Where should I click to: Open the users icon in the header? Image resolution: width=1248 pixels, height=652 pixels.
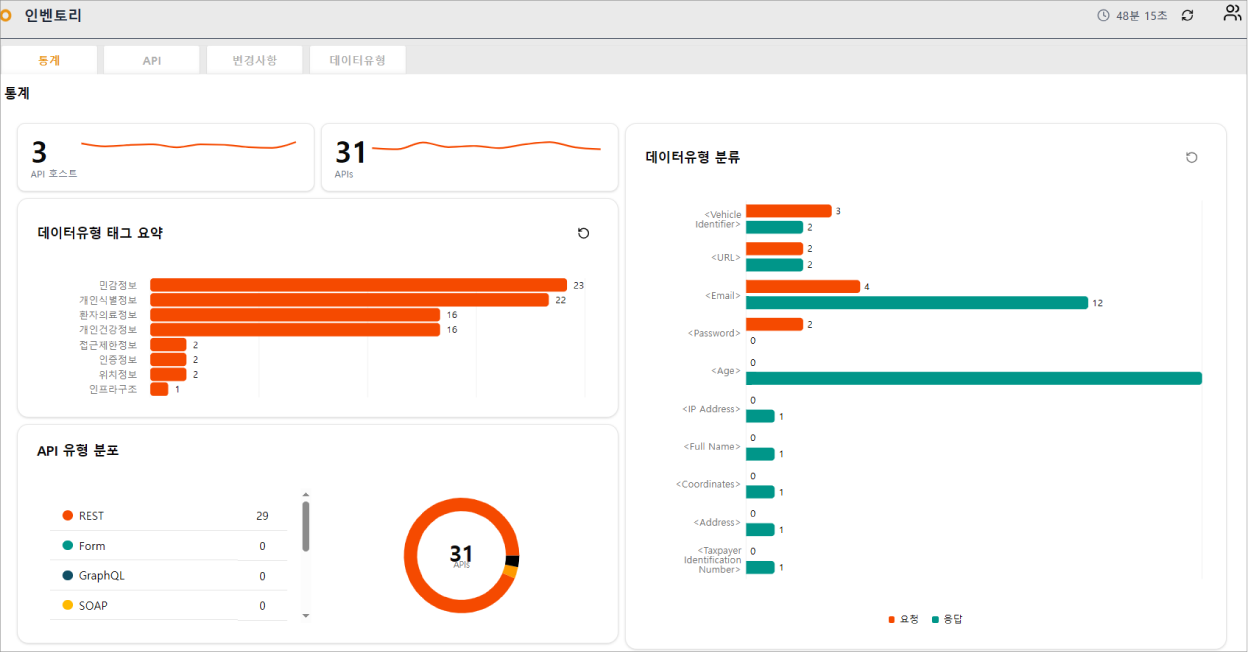(x=1232, y=13)
